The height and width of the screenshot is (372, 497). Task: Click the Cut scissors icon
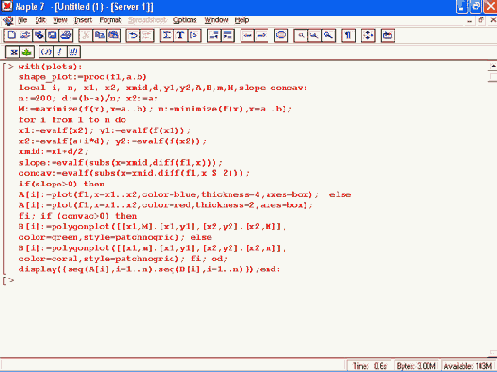point(86,35)
